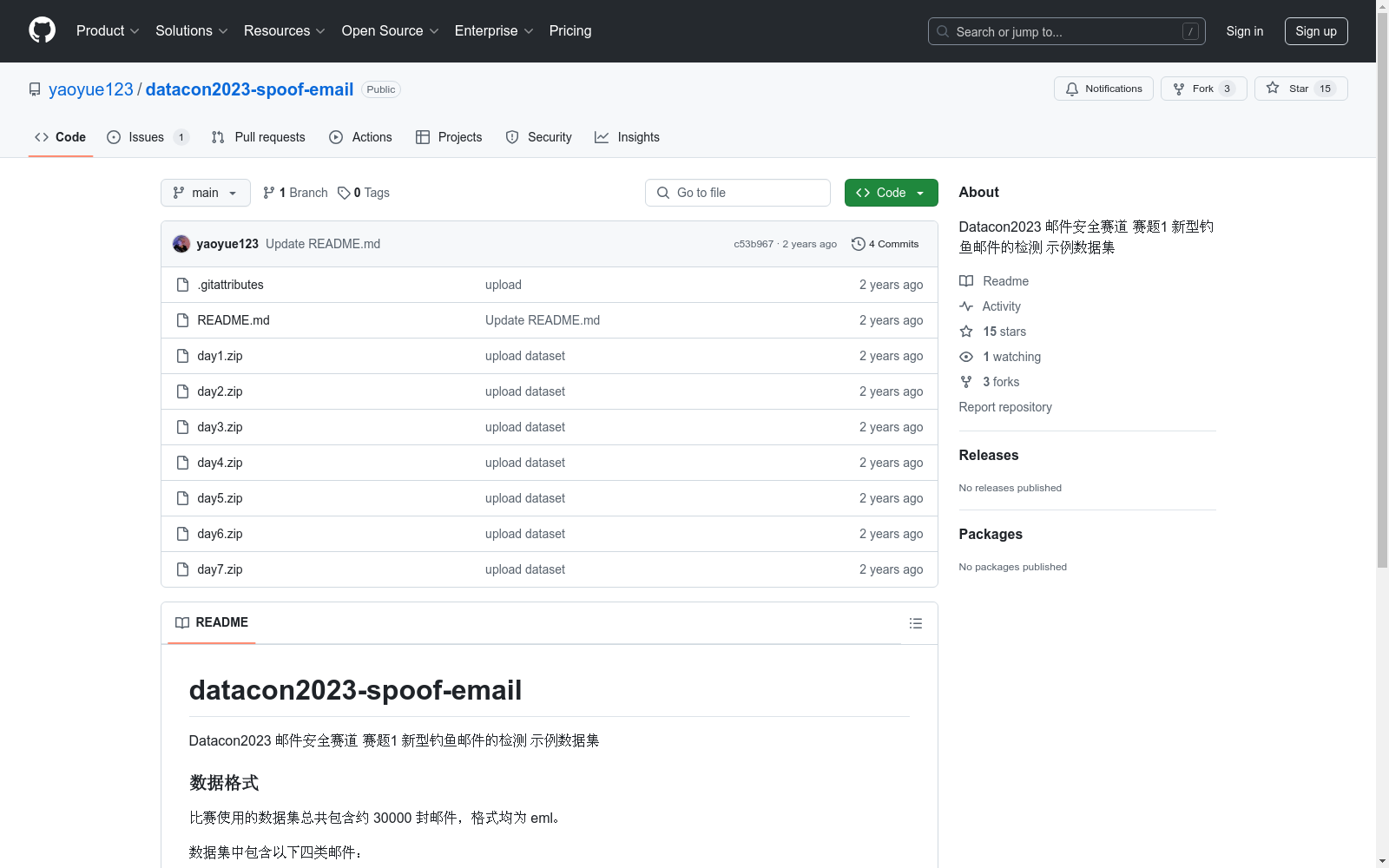
Task: Fork this repository
Action: [x=1203, y=89]
